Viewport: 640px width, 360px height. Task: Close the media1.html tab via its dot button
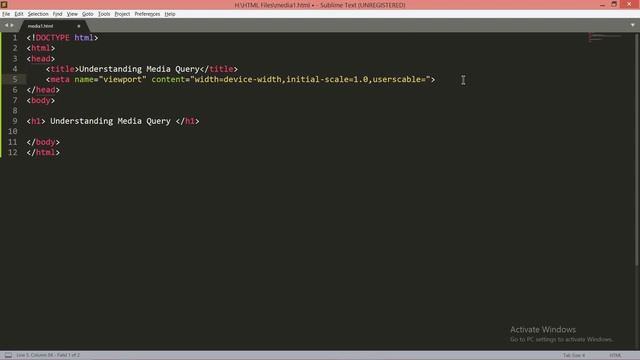tap(79, 26)
